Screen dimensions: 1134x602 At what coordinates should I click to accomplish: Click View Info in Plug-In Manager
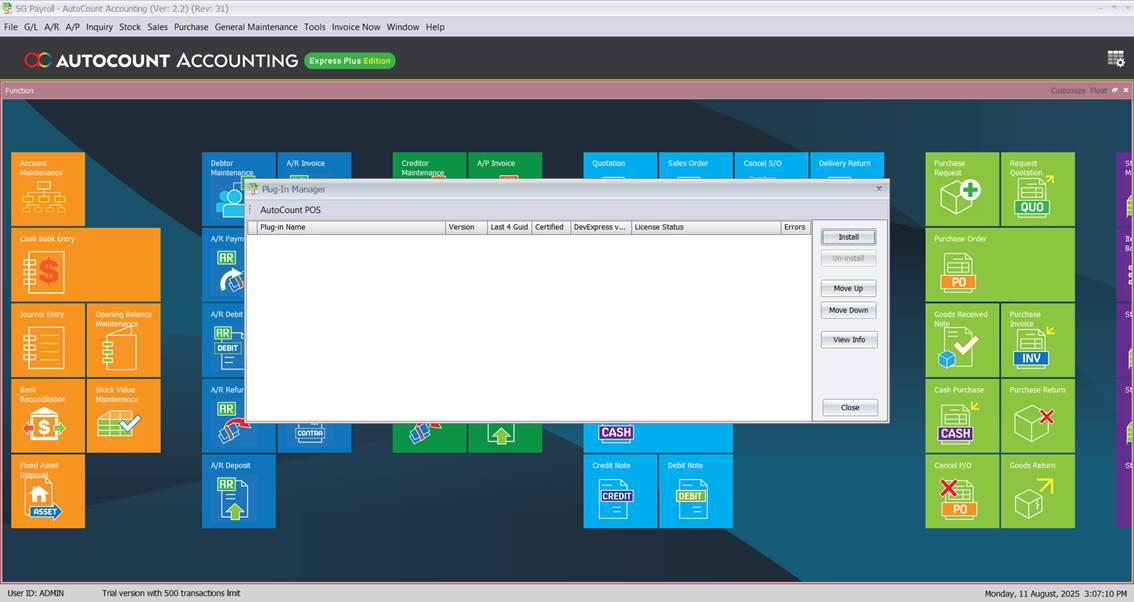coord(849,340)
